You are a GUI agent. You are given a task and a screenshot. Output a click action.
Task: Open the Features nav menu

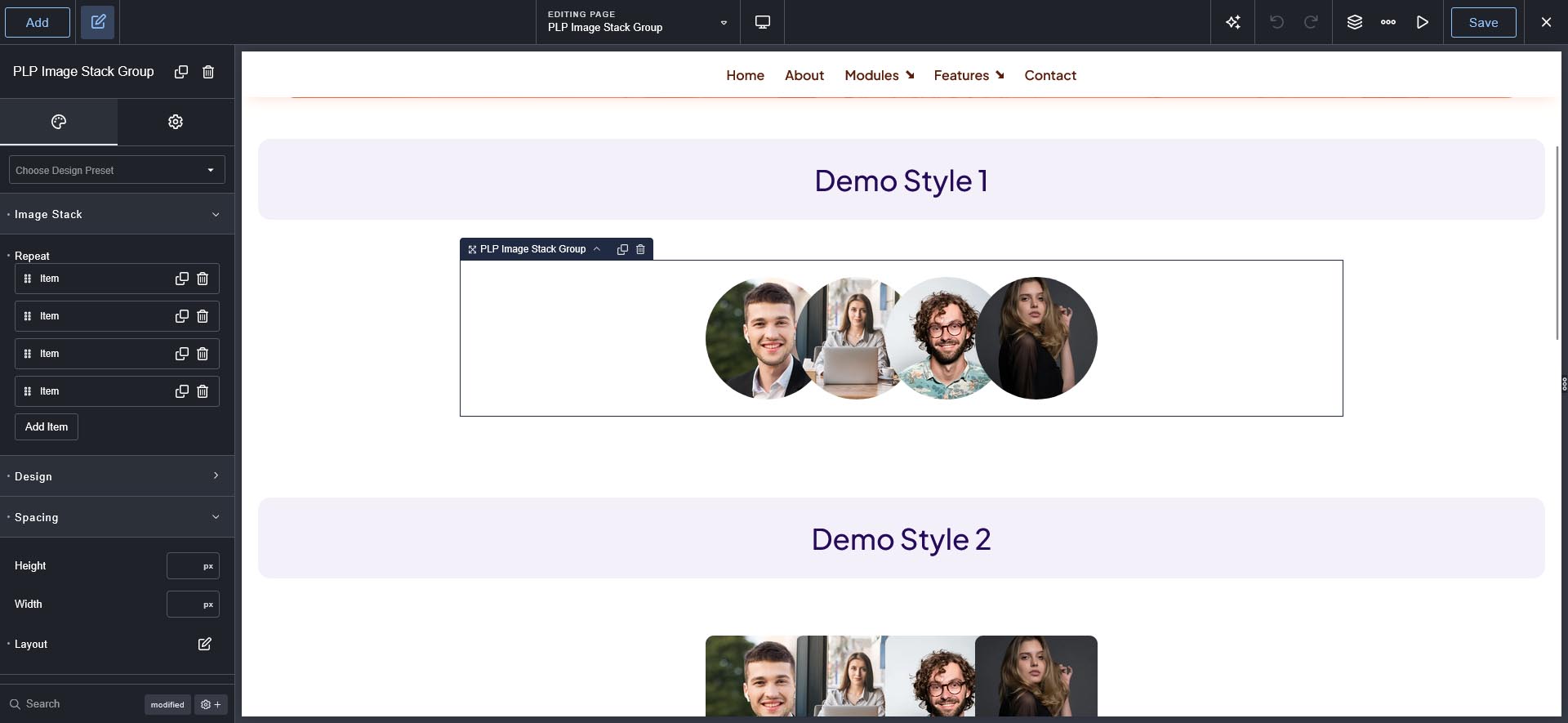pyautogui.click(x=969, y=75)
